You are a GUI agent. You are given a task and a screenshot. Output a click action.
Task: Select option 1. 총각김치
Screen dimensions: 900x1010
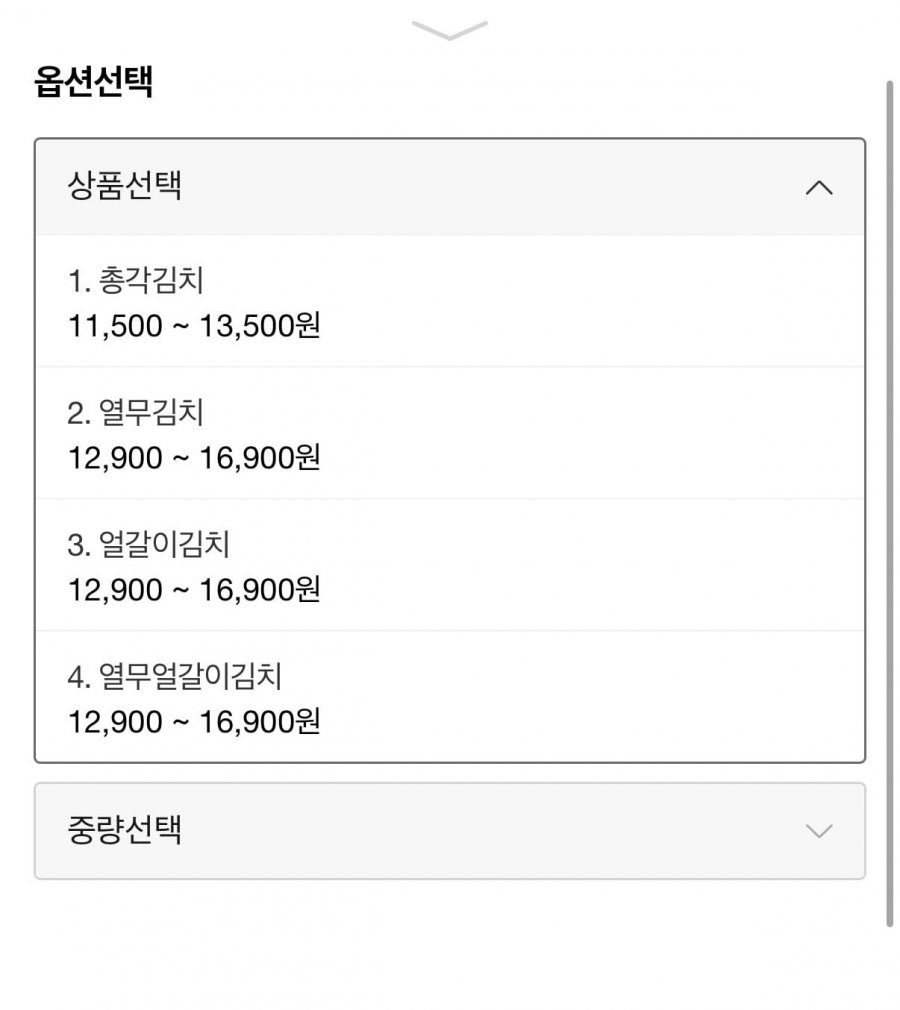point(151,281)
